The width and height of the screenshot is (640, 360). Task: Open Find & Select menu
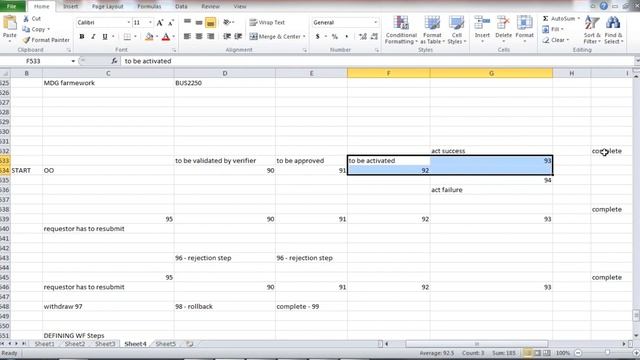pyautogui.click(x=613, y=30)
